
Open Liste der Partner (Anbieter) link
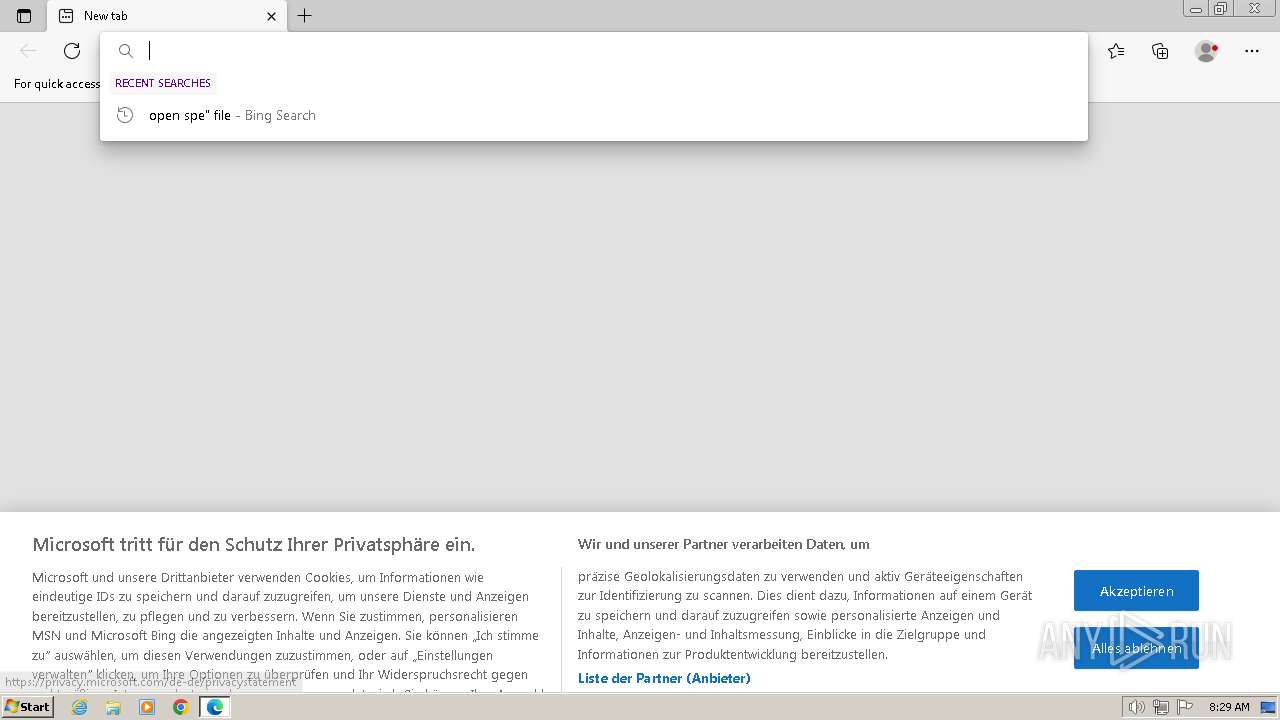[664, 678]
